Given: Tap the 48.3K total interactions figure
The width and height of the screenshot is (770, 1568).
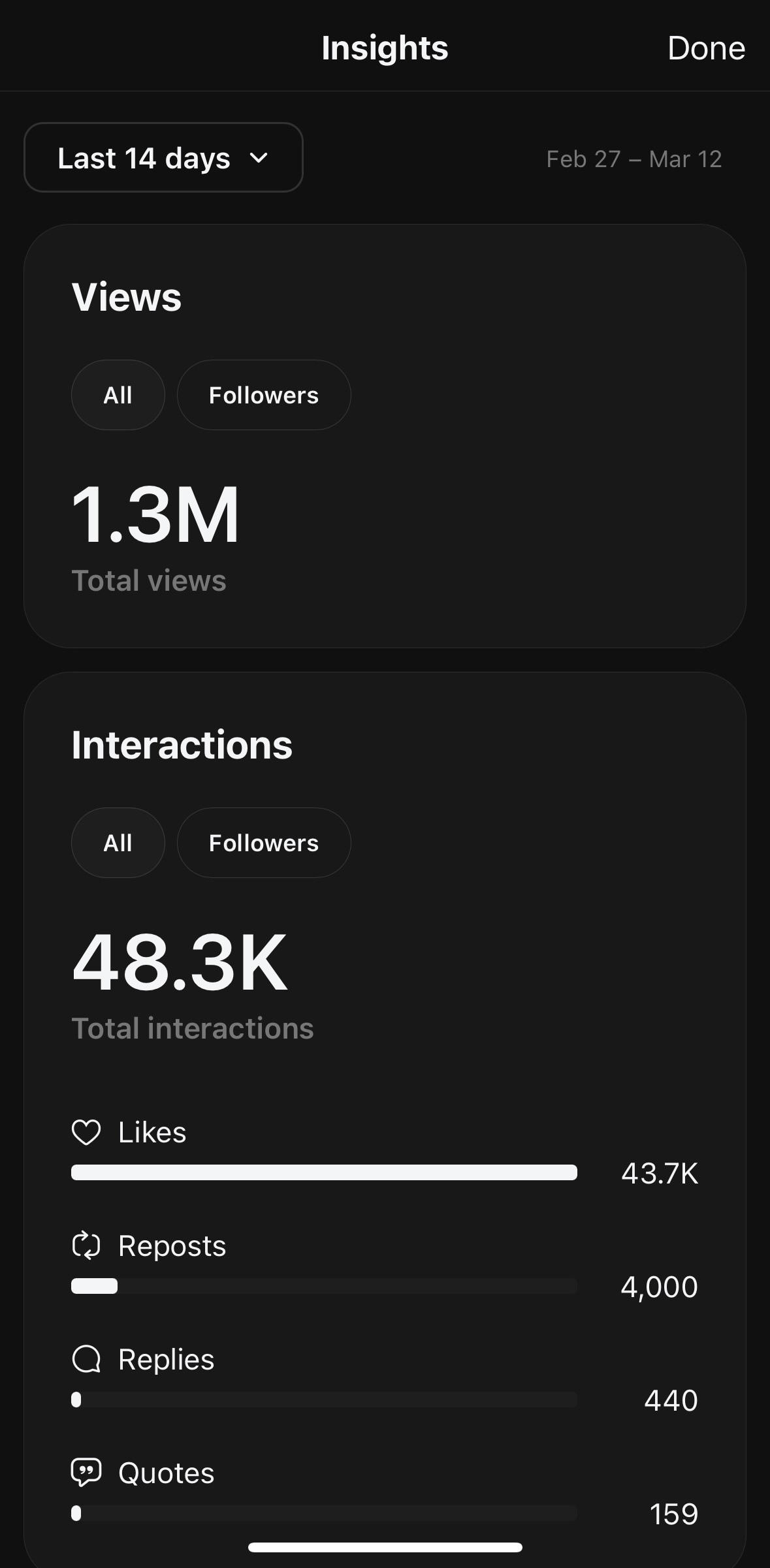Looking at the screenshot, I should [x=180, y=962].
